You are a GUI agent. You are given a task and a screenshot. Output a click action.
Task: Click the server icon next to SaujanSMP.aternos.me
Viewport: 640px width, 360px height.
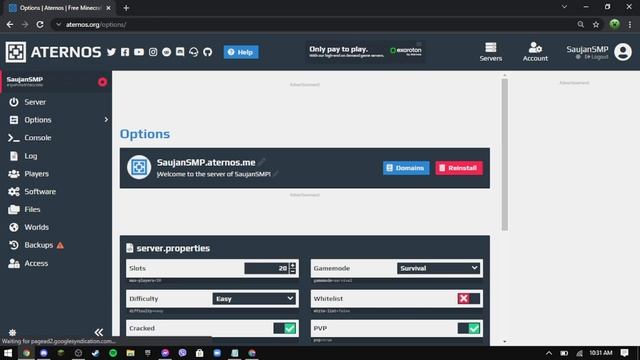(139, 167)
